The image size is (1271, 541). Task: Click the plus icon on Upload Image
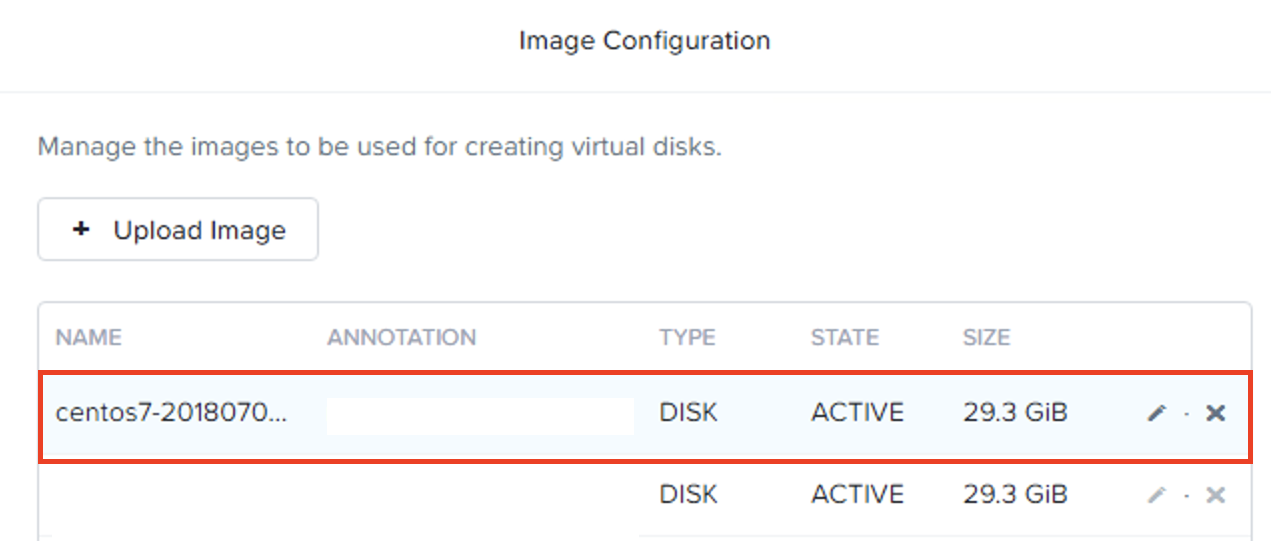(82, 230)
